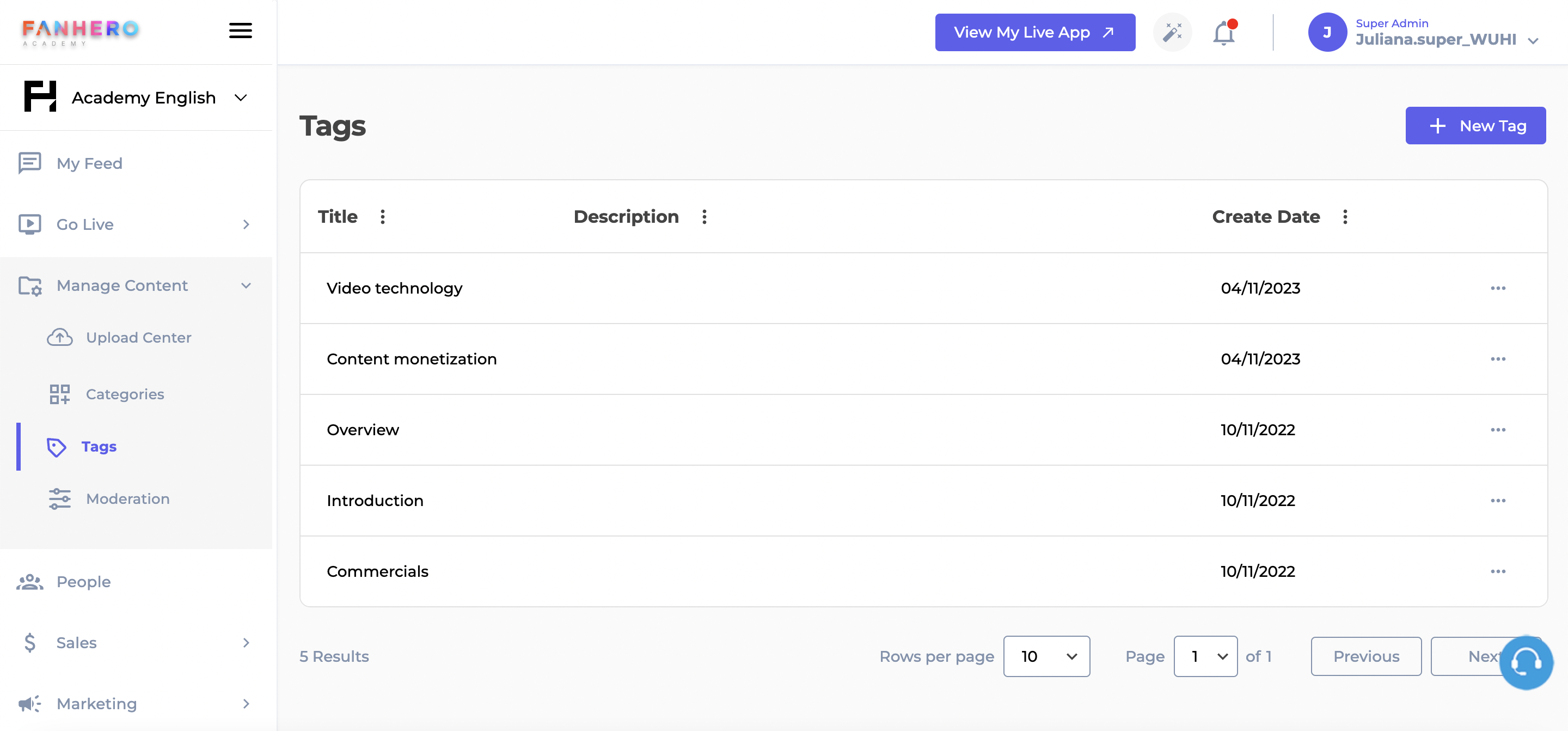Image resolution: width=1568 pixels, height=731 pixels.
Task: Click View My Live App button
Action: coord(1035,32)
